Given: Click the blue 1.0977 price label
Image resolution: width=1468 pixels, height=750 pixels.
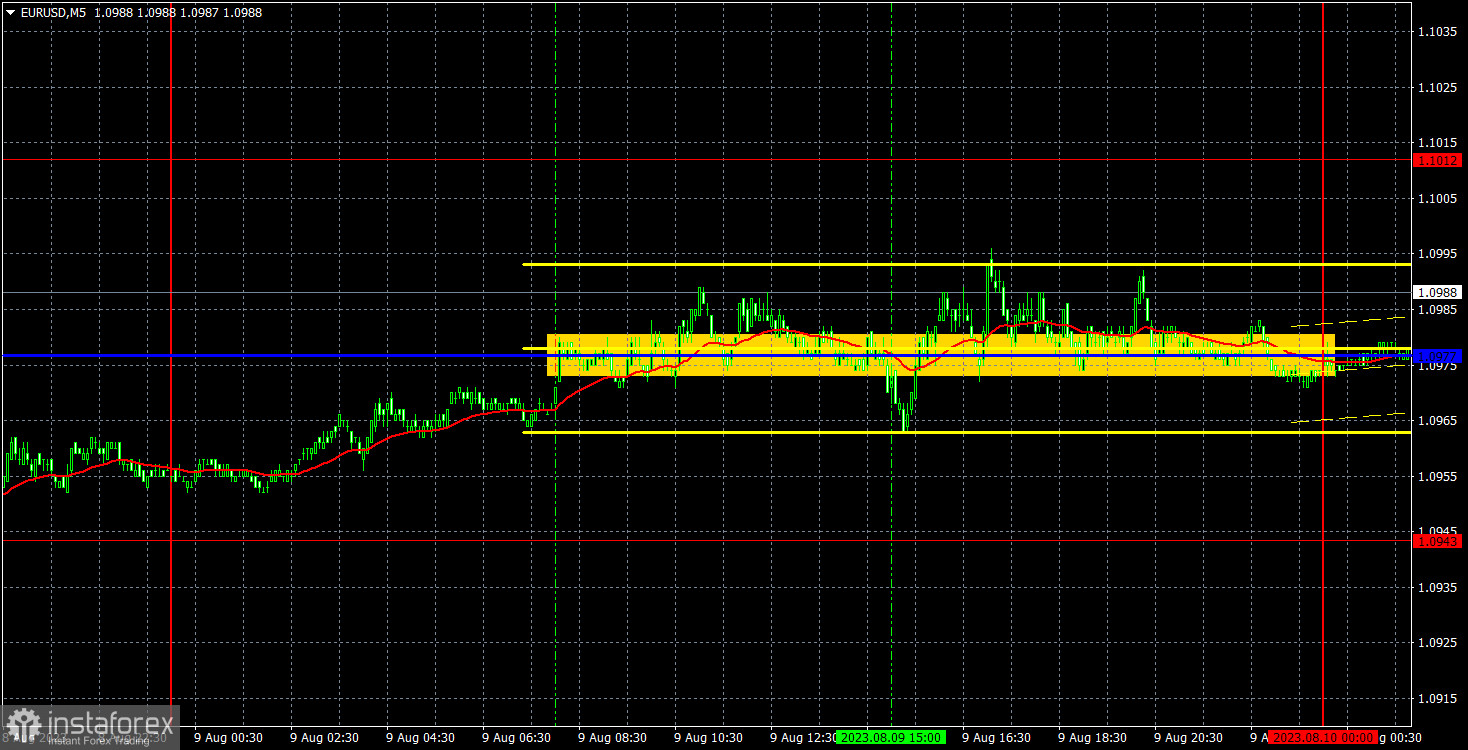Looking at the screenshot, I should 1438,356.
